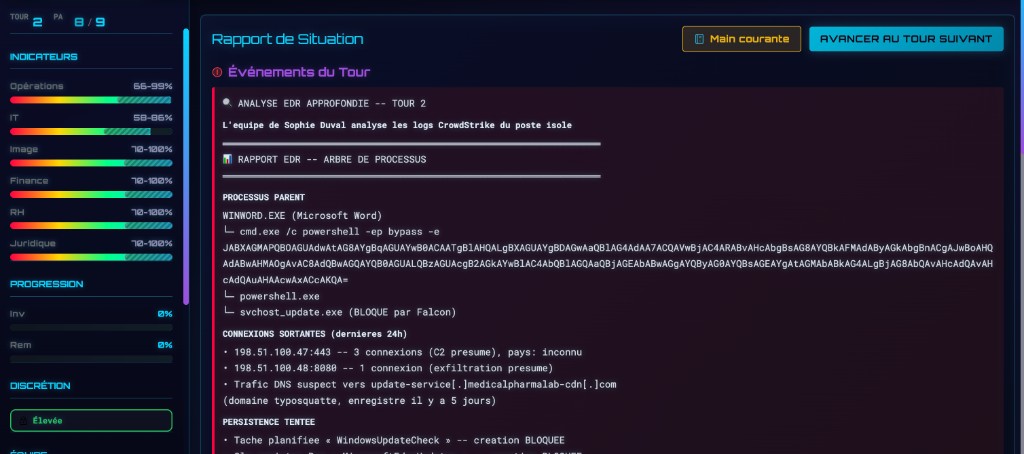
Task: Click the PERSISTENCE TENTEE heading
Action: click(x=268, y=422)
